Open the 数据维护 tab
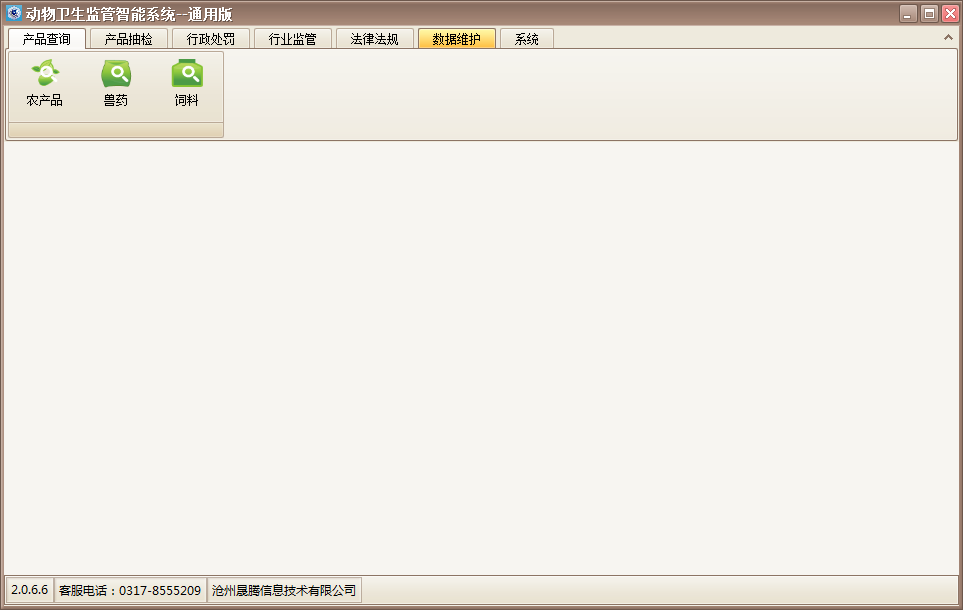 pos(456,39)
